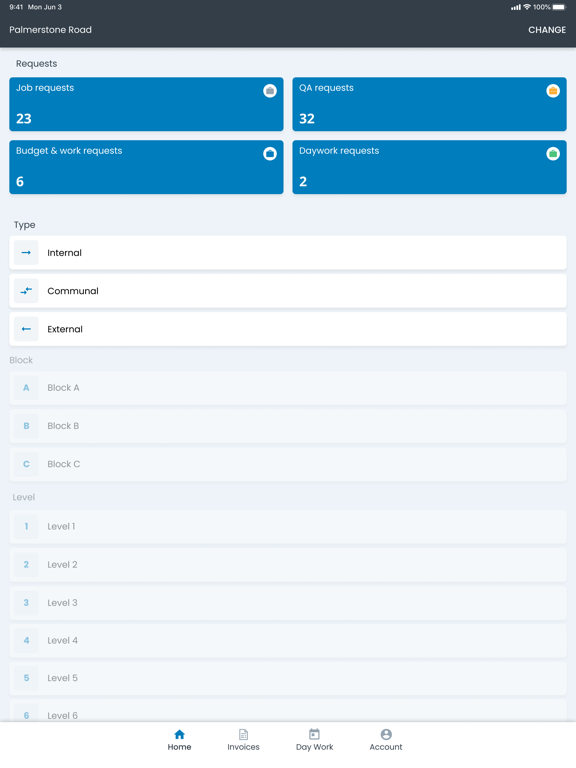Viewport: 576px width, 768px height.
Task: Select the Block C row
Action: click(288, 464)
